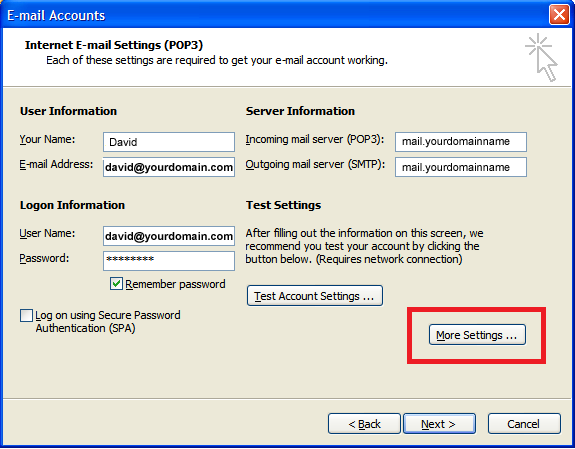Enable Secure Password Authentication (SPA) checkbox
Viewport: 575px width, 449px height.
click(x=26, y=315)
